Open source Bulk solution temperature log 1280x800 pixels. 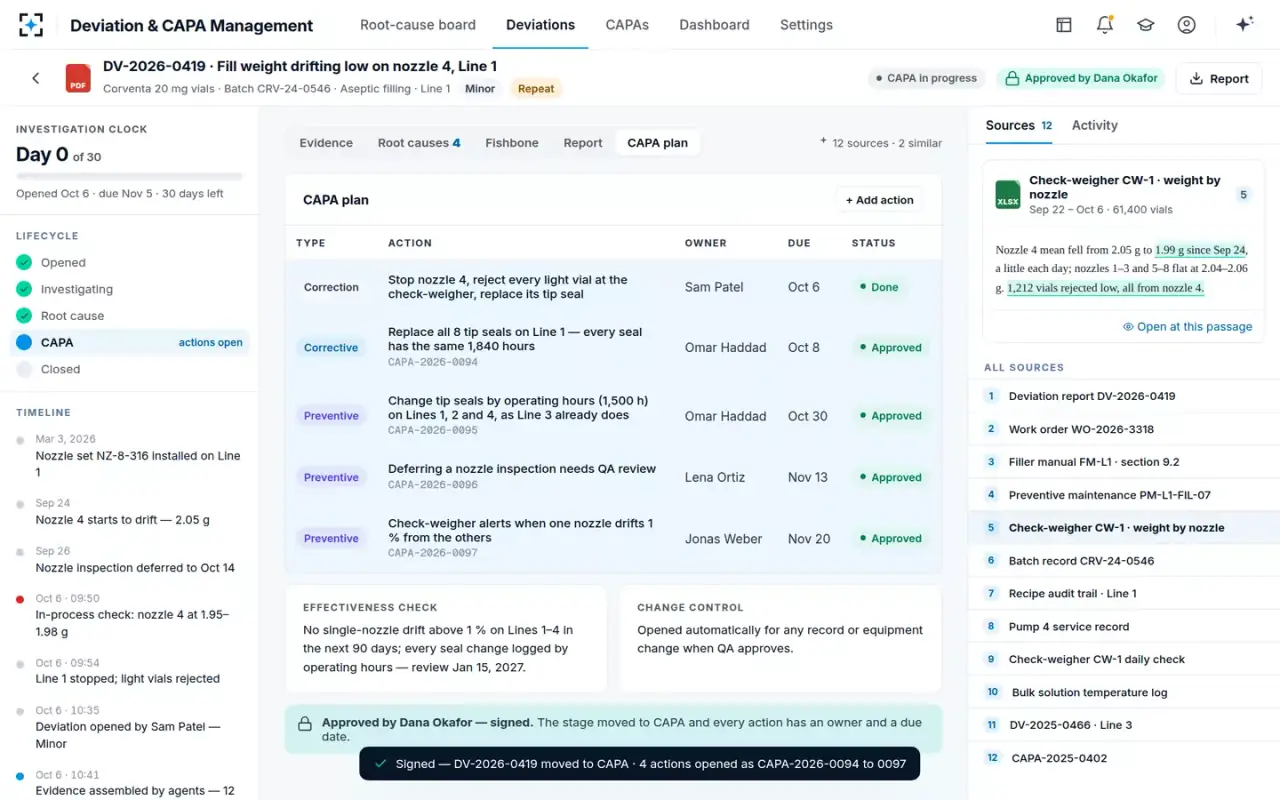1124,692
